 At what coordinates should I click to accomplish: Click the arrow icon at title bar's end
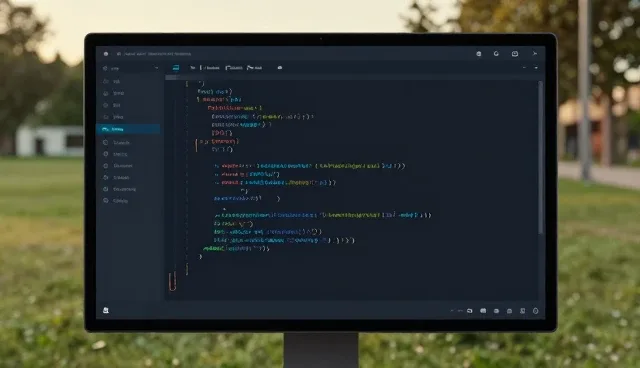click(534, 53)
